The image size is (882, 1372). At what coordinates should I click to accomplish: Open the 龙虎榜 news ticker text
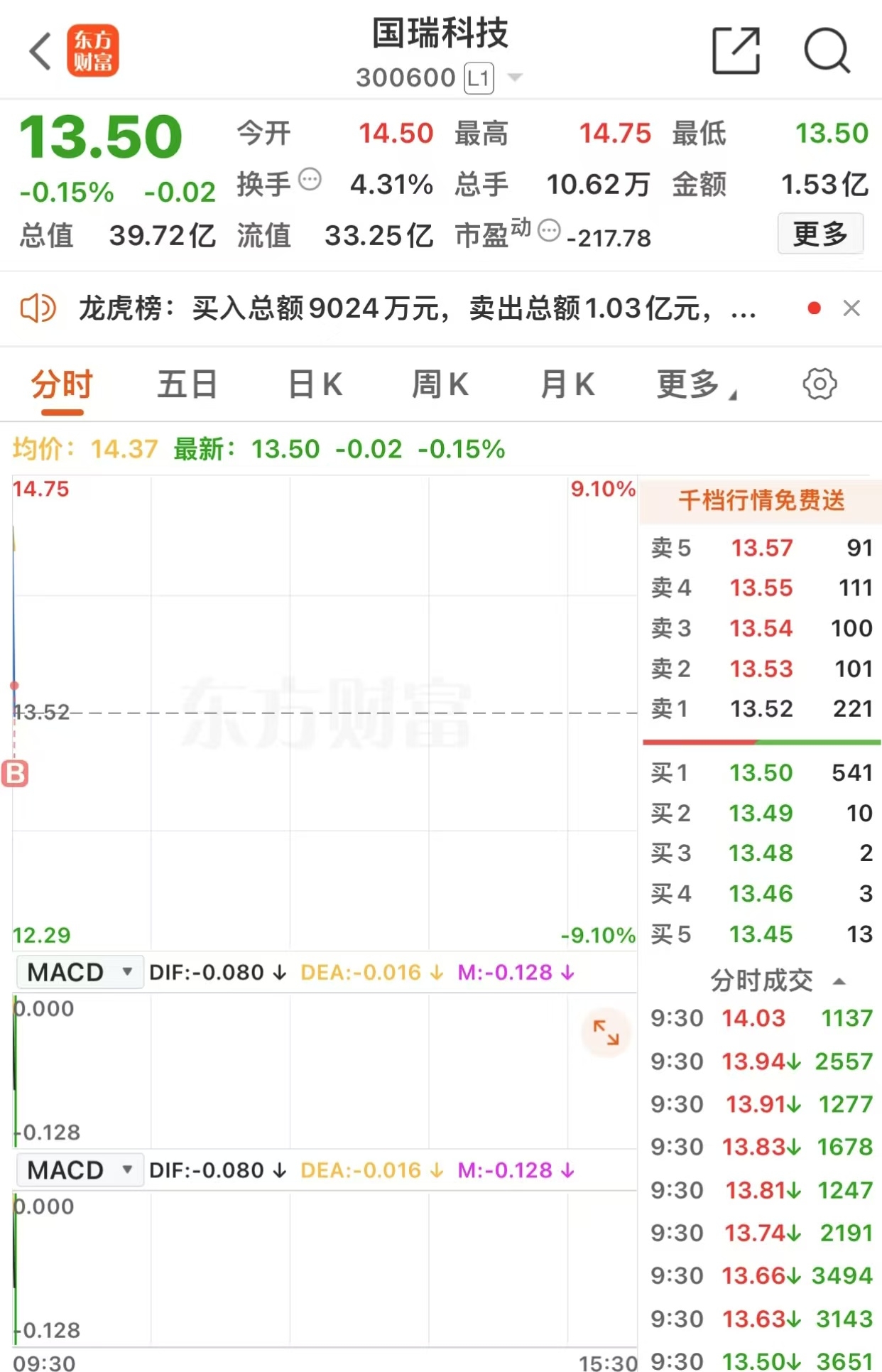418,308
